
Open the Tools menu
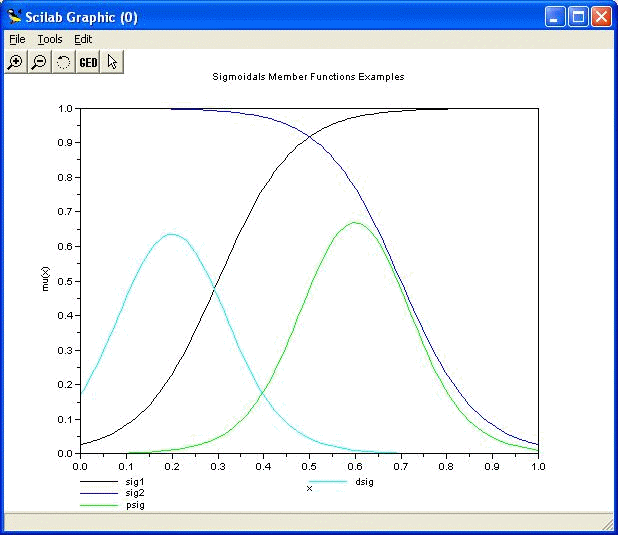click(x=50, y=39)
